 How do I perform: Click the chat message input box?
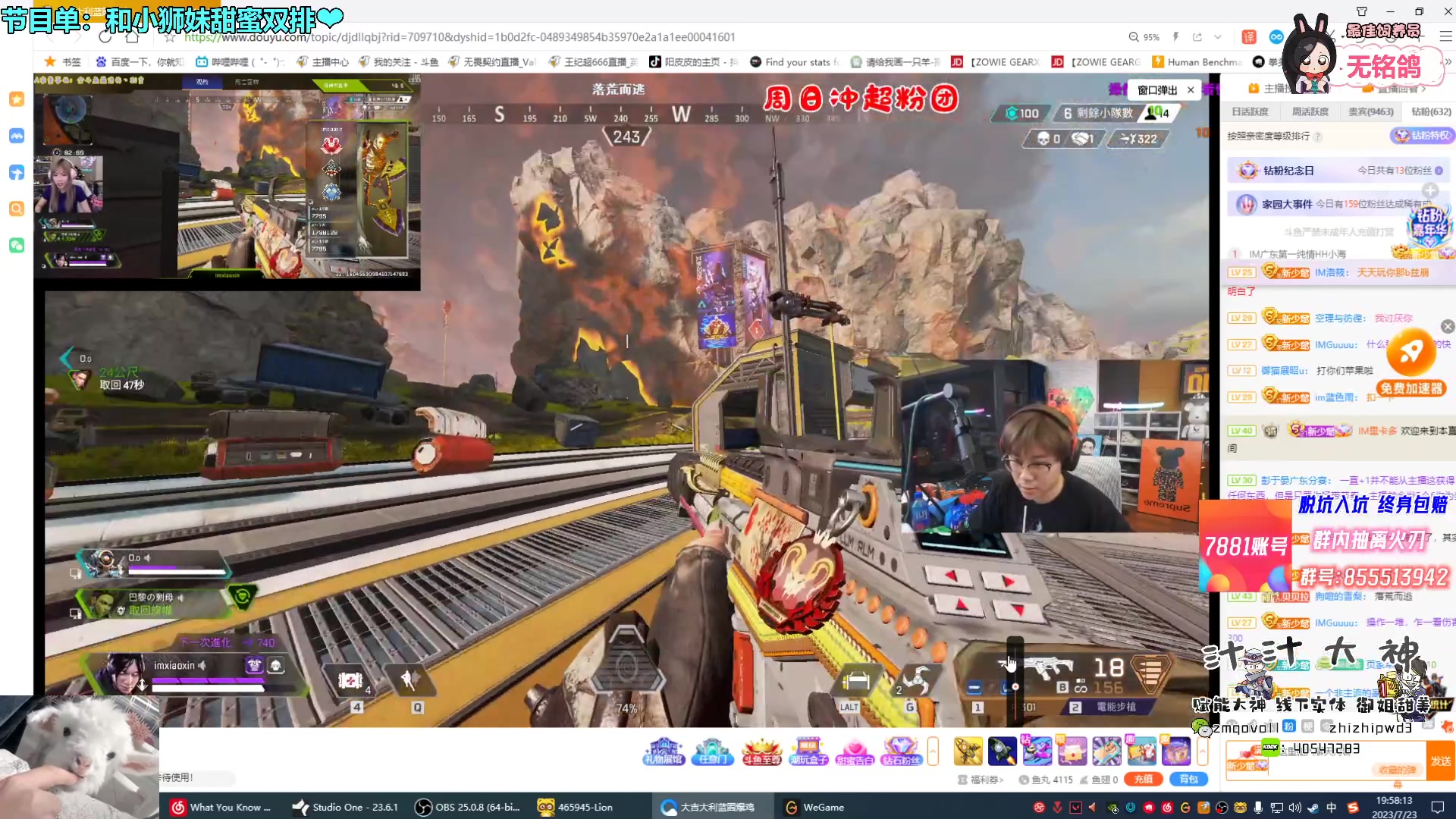coord(1326,761)
